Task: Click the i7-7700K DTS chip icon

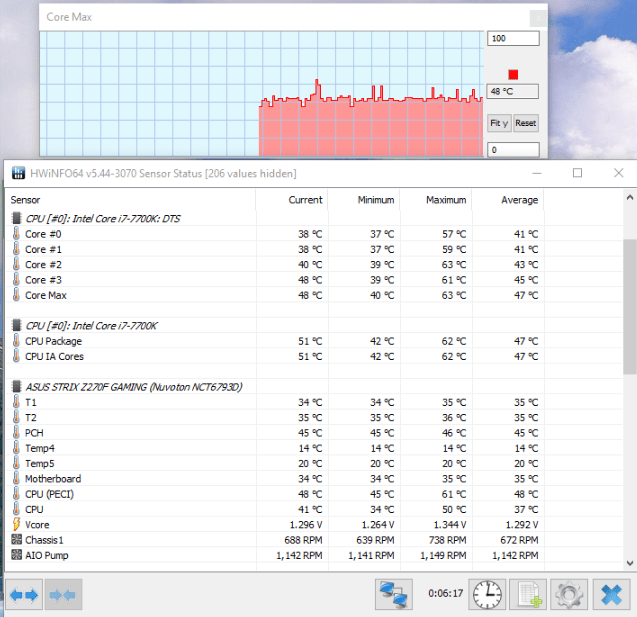Action: (17, 218)
